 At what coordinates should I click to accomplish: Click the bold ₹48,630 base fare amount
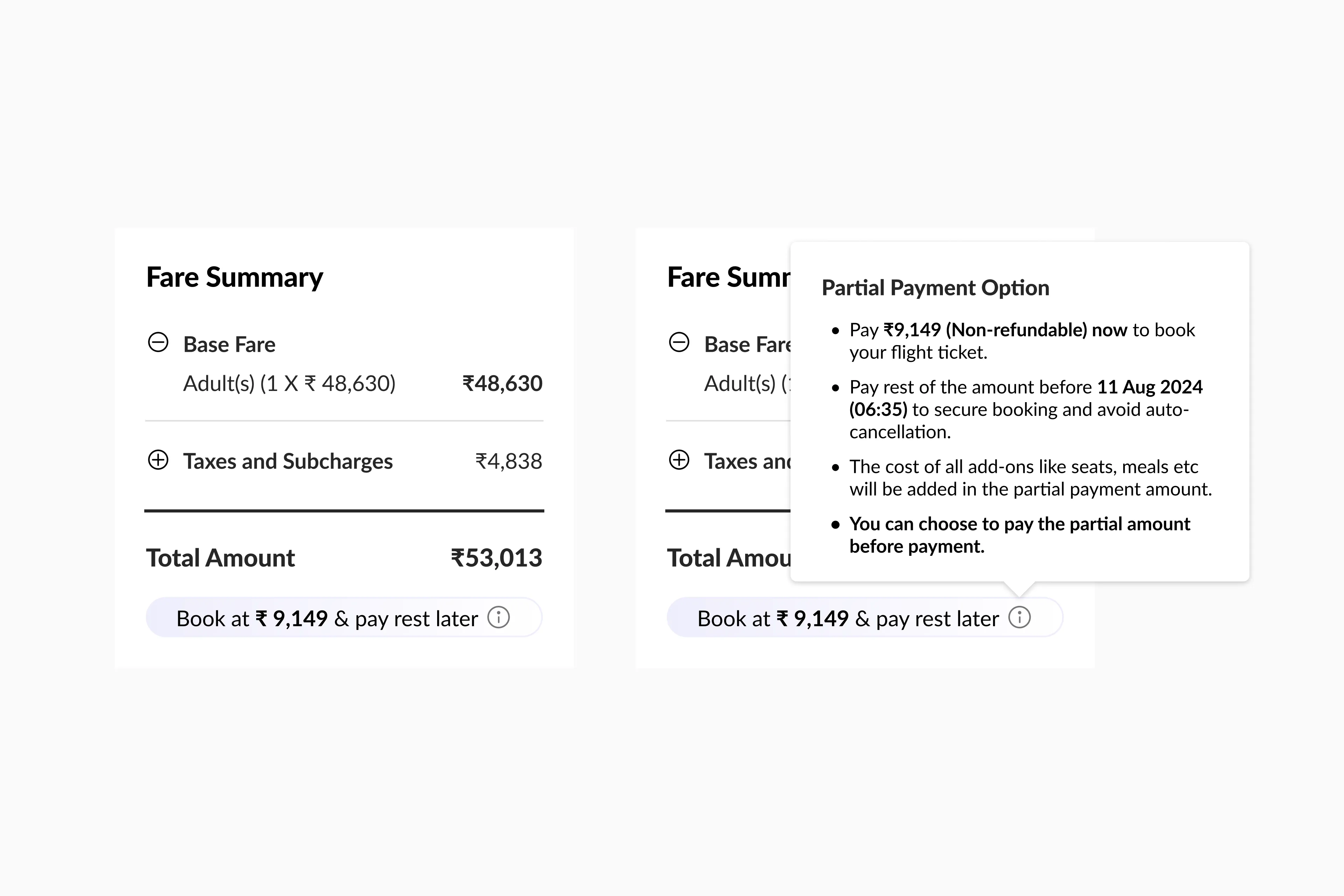coord(502,384)
